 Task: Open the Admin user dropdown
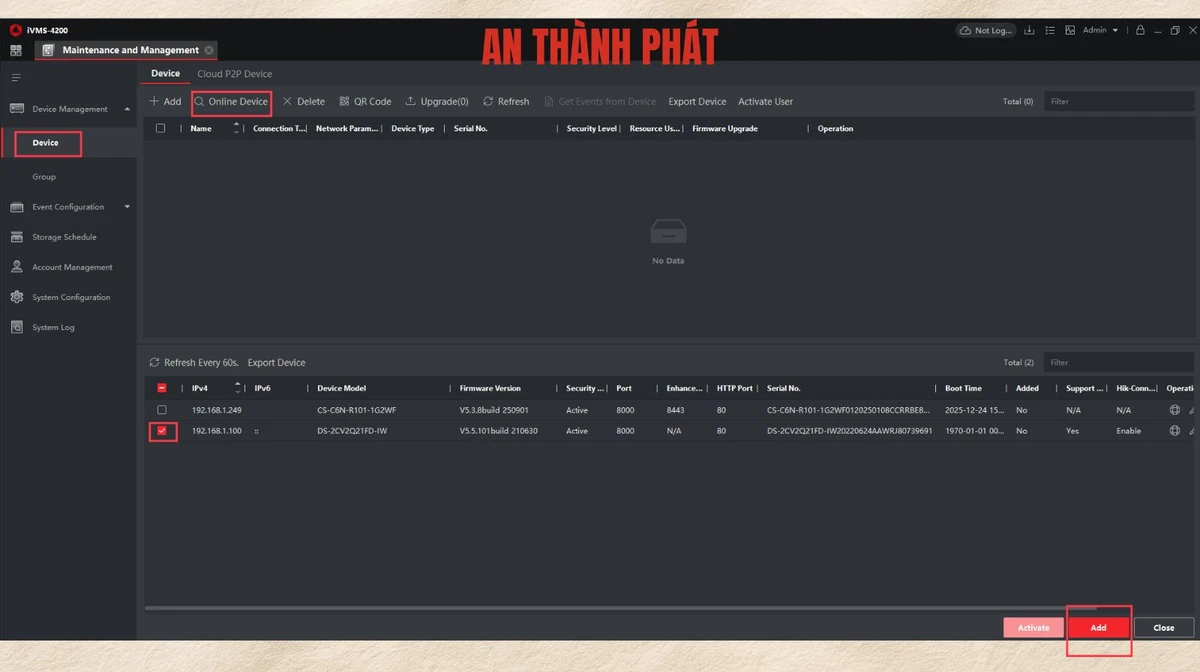[x=1100, y=31]
